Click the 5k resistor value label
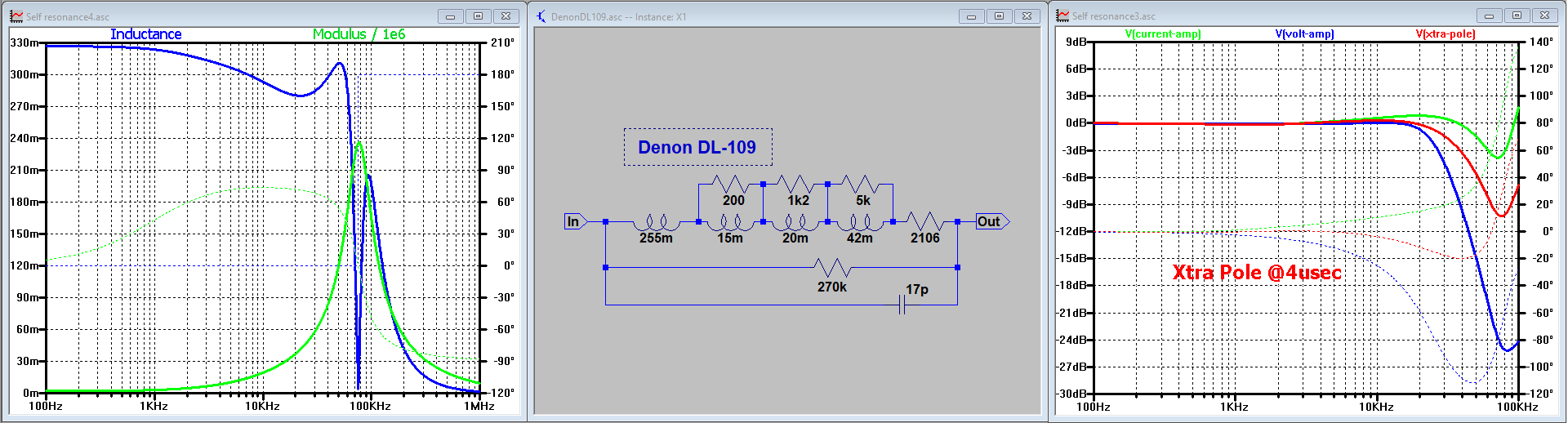Viewport: 1568px width, 423px height. [x=863, y=200]
